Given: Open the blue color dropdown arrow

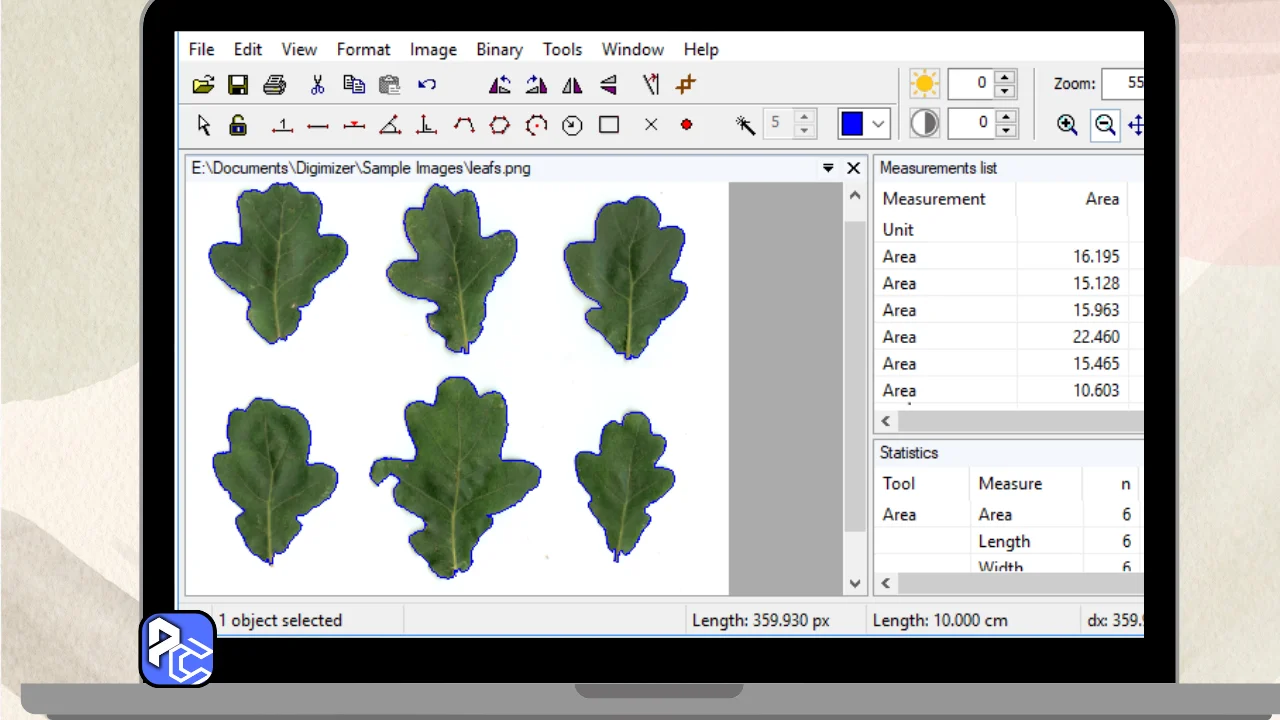Looking at the screenshot, I should tap(878, 124).
